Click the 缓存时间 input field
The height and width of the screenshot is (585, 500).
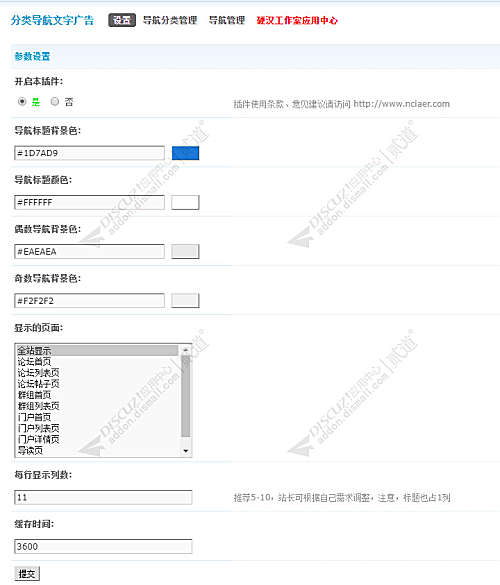tap(103, 547)
